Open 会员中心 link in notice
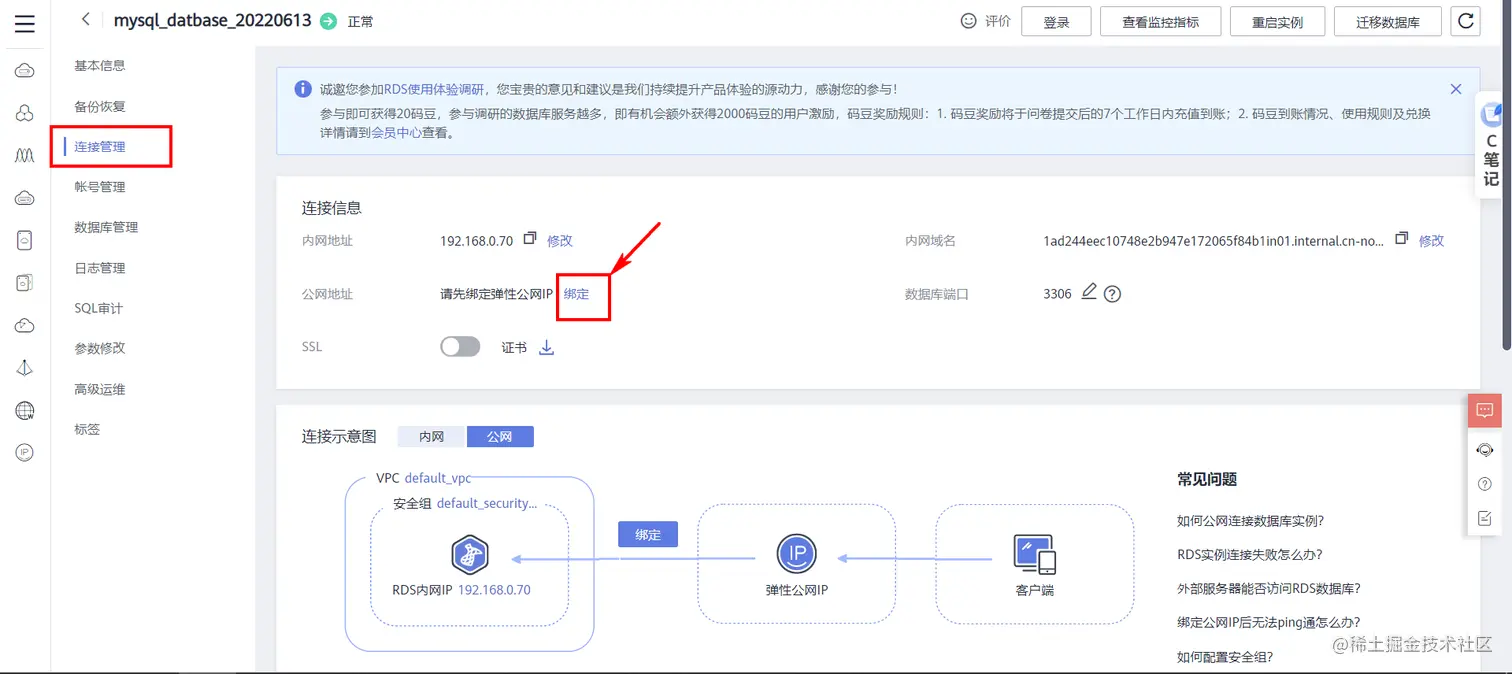This screenshot has width=1512, height=674. point(397,131)
